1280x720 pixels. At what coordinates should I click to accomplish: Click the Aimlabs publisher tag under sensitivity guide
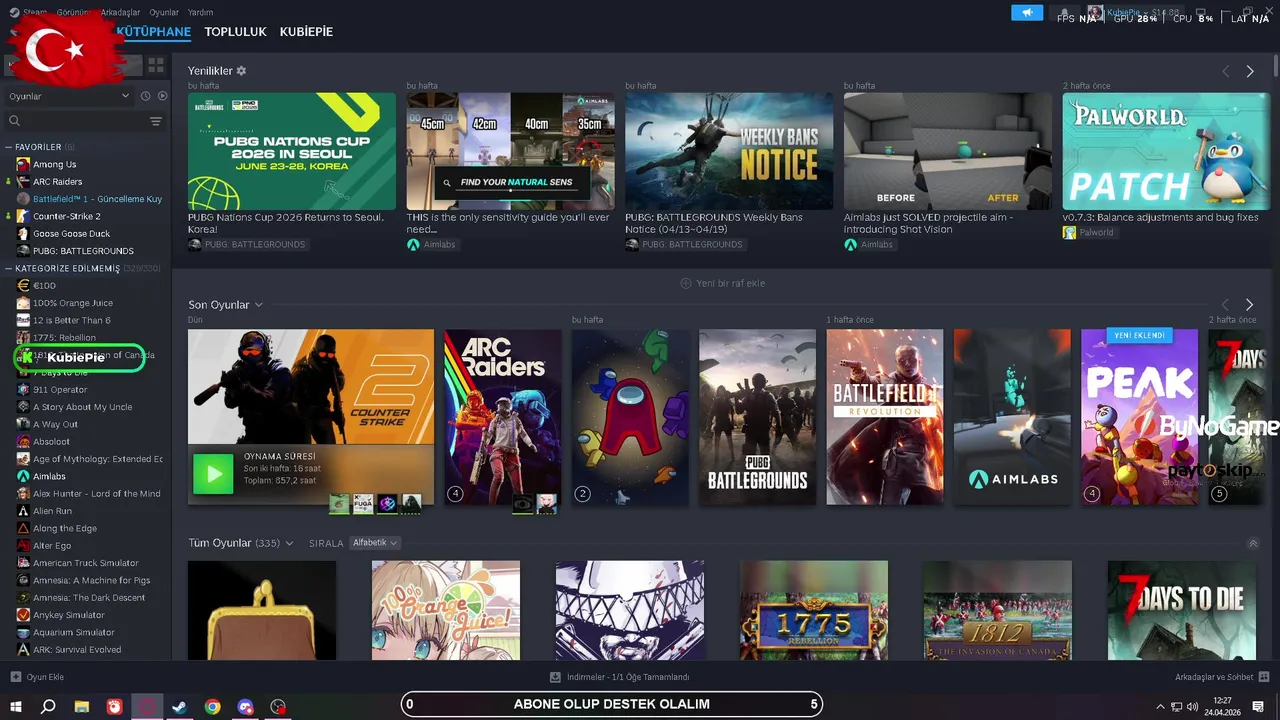(x=431, y=245)
